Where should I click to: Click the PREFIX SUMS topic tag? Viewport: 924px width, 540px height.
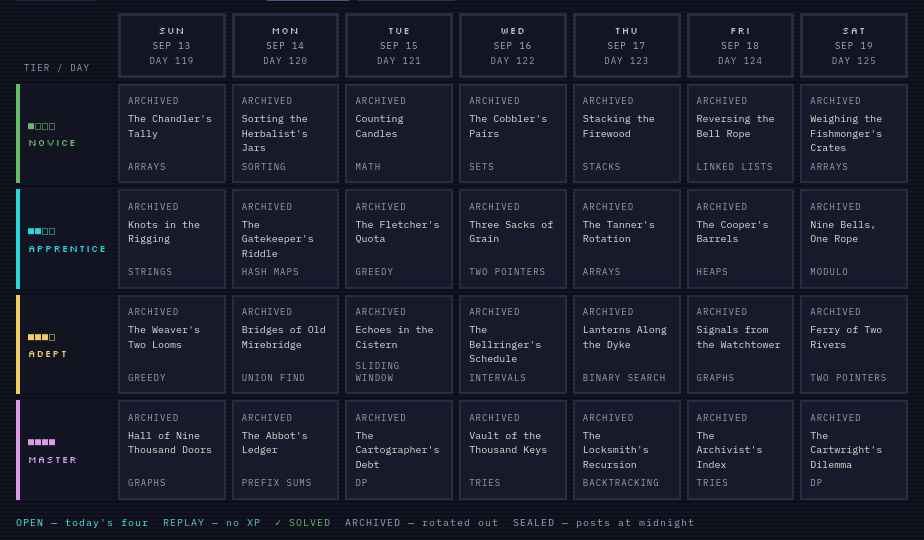coord(276,482)
